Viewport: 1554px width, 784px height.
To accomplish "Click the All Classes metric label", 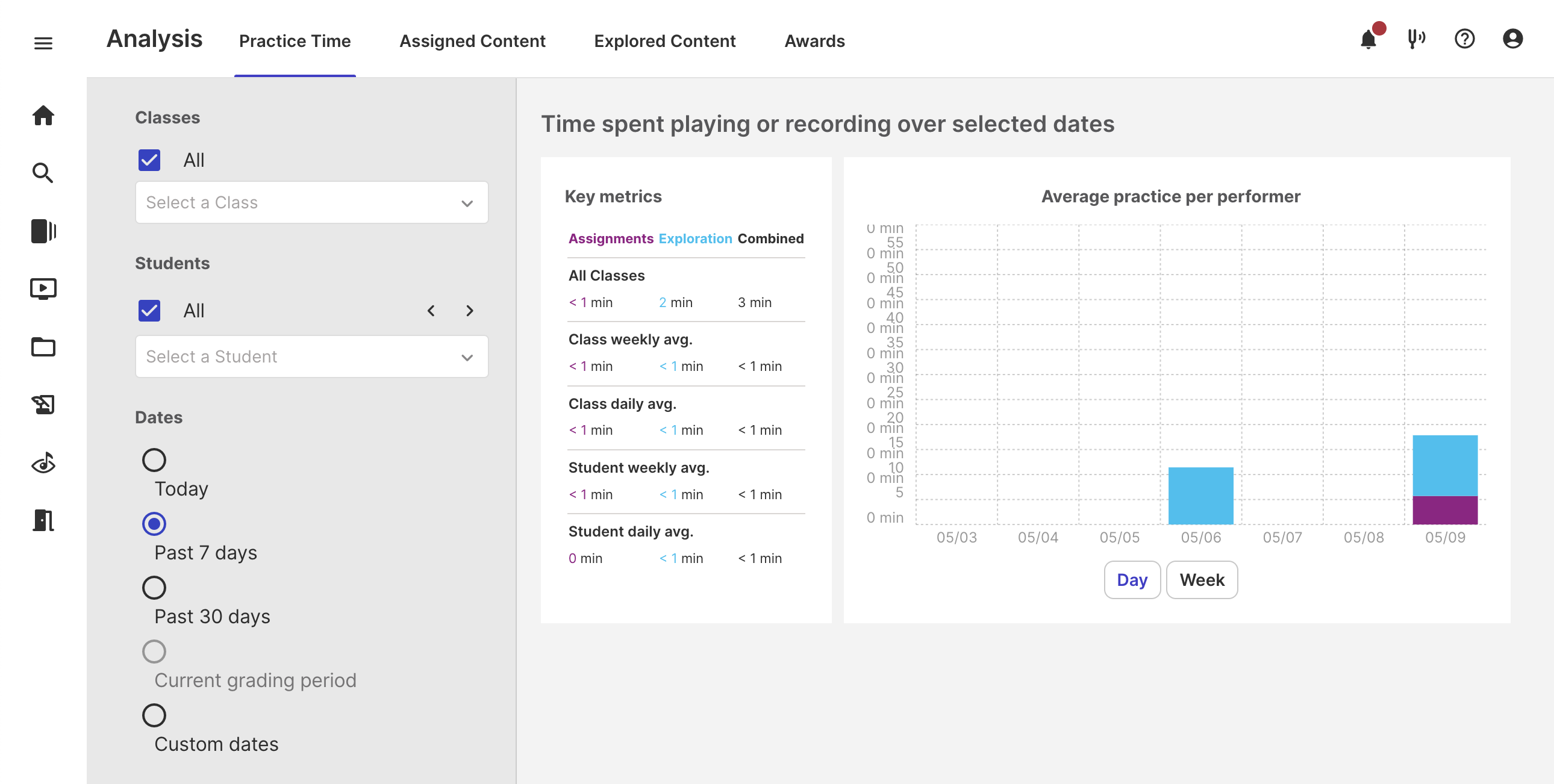I will (607, 276).
